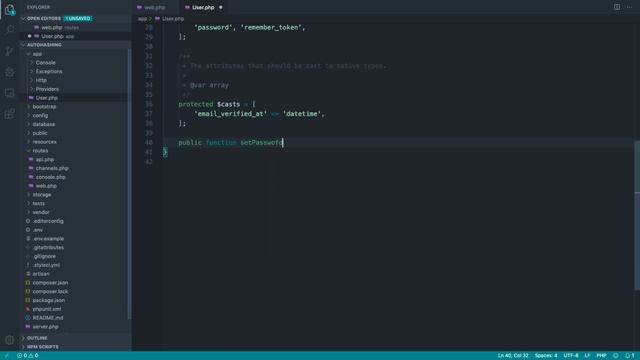The height and width of the screenshot is (360, 640).
Task: Expand the Console folder
Action: pos(76,62)
